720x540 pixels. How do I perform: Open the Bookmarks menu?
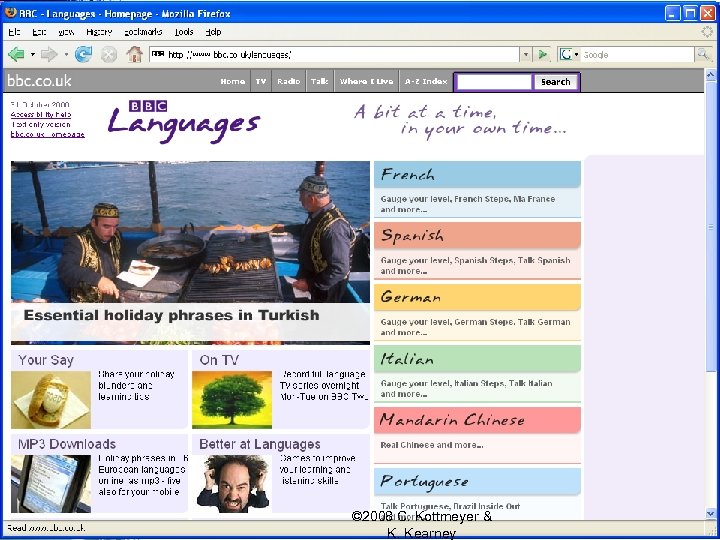143,32
